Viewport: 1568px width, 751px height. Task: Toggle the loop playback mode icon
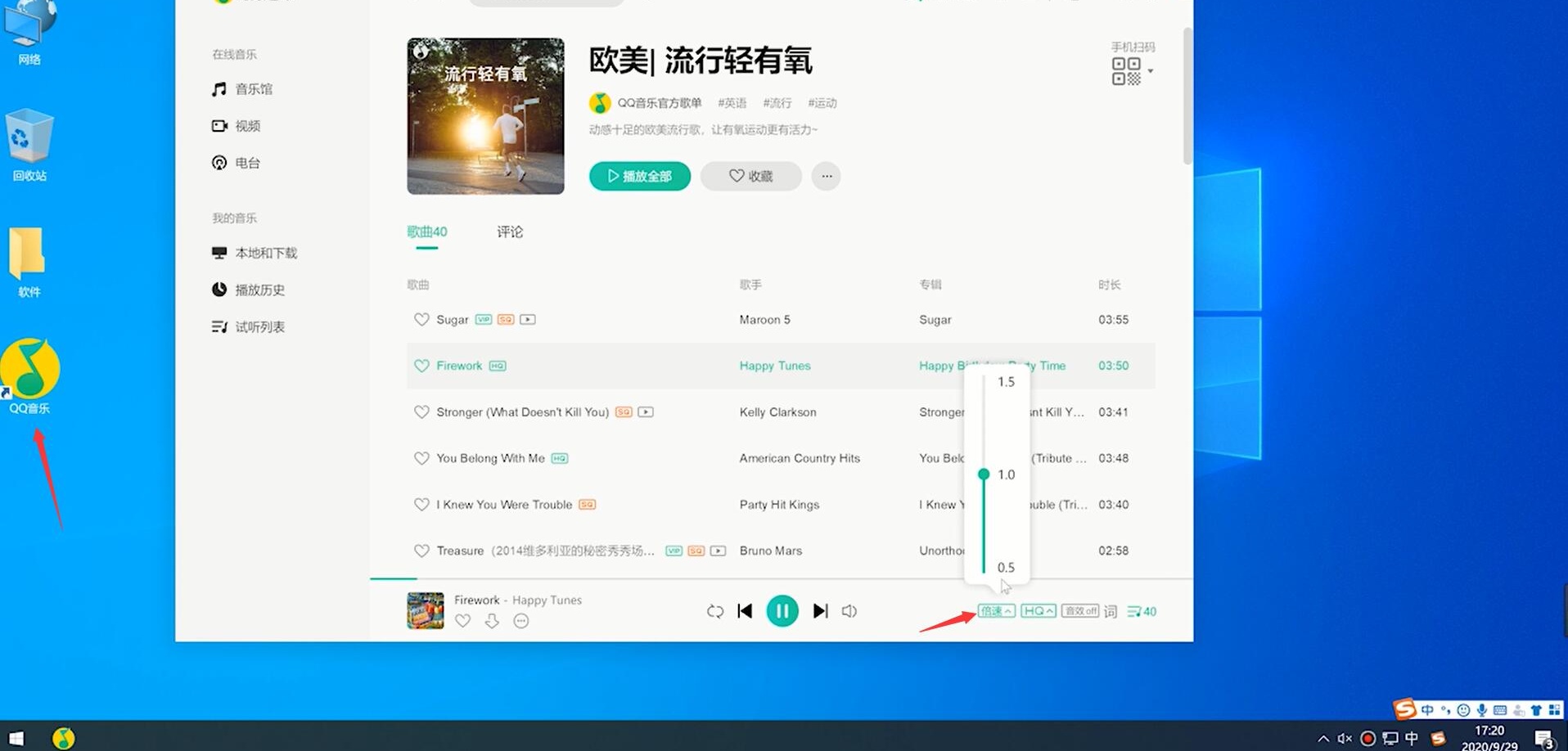(715, 611)
